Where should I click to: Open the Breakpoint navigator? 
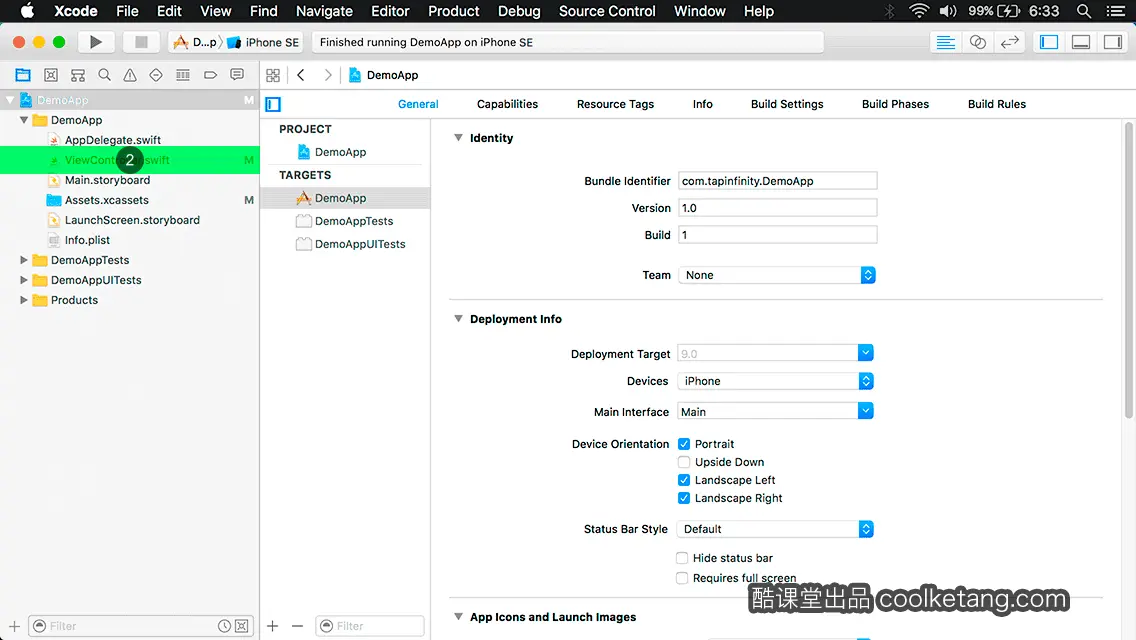point(210,75)
